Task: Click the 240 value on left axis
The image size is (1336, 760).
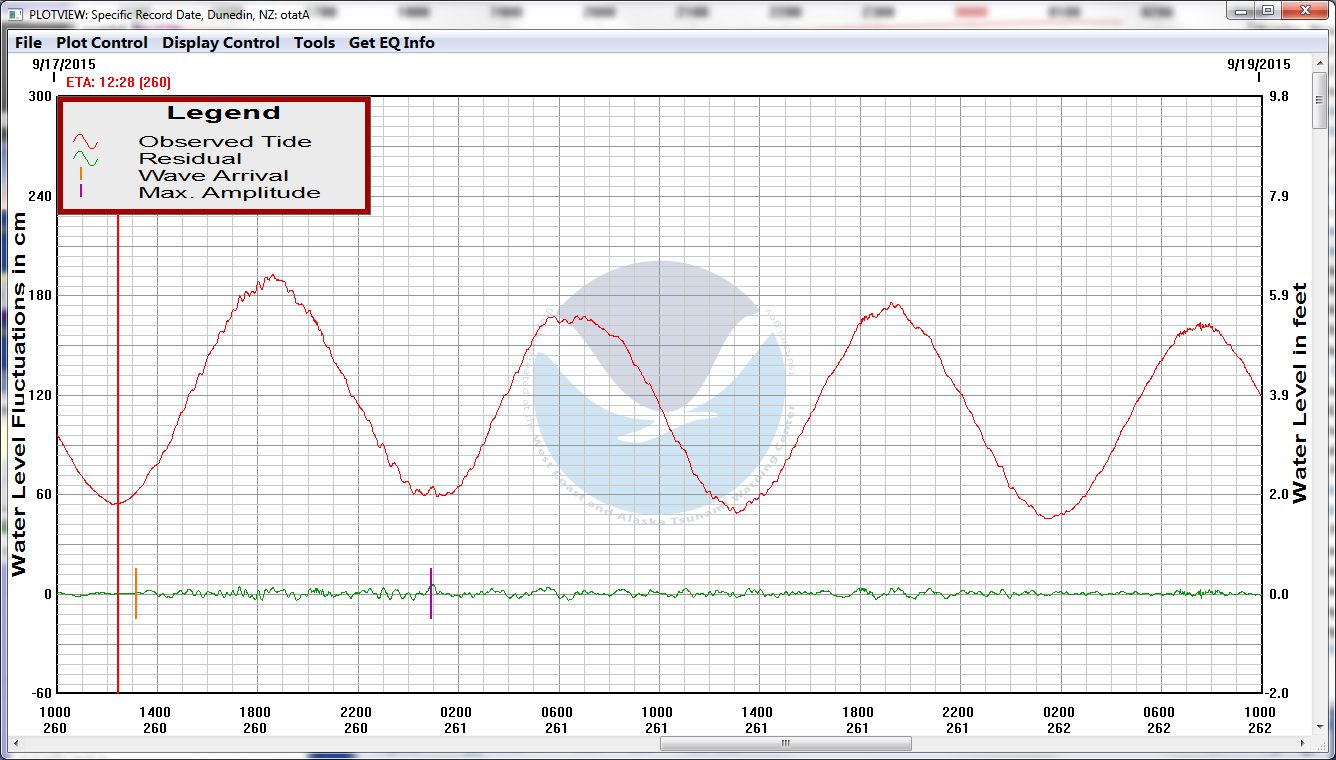Action: (x=39, y=196)
